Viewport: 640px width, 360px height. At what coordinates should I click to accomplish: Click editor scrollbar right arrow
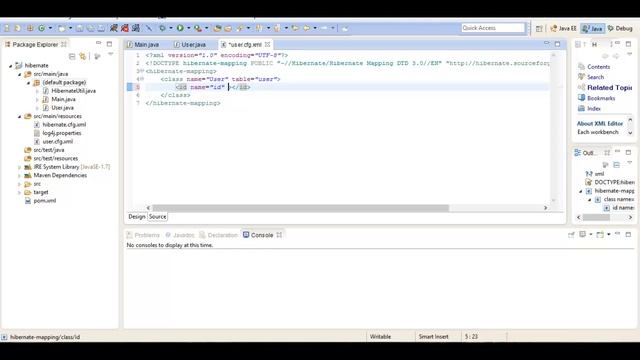click(545, 208)
